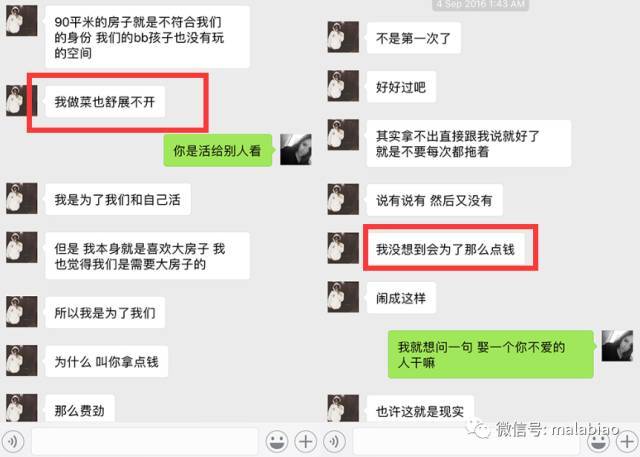Select the message '也许这就是现实'

[x=420, y=410]
